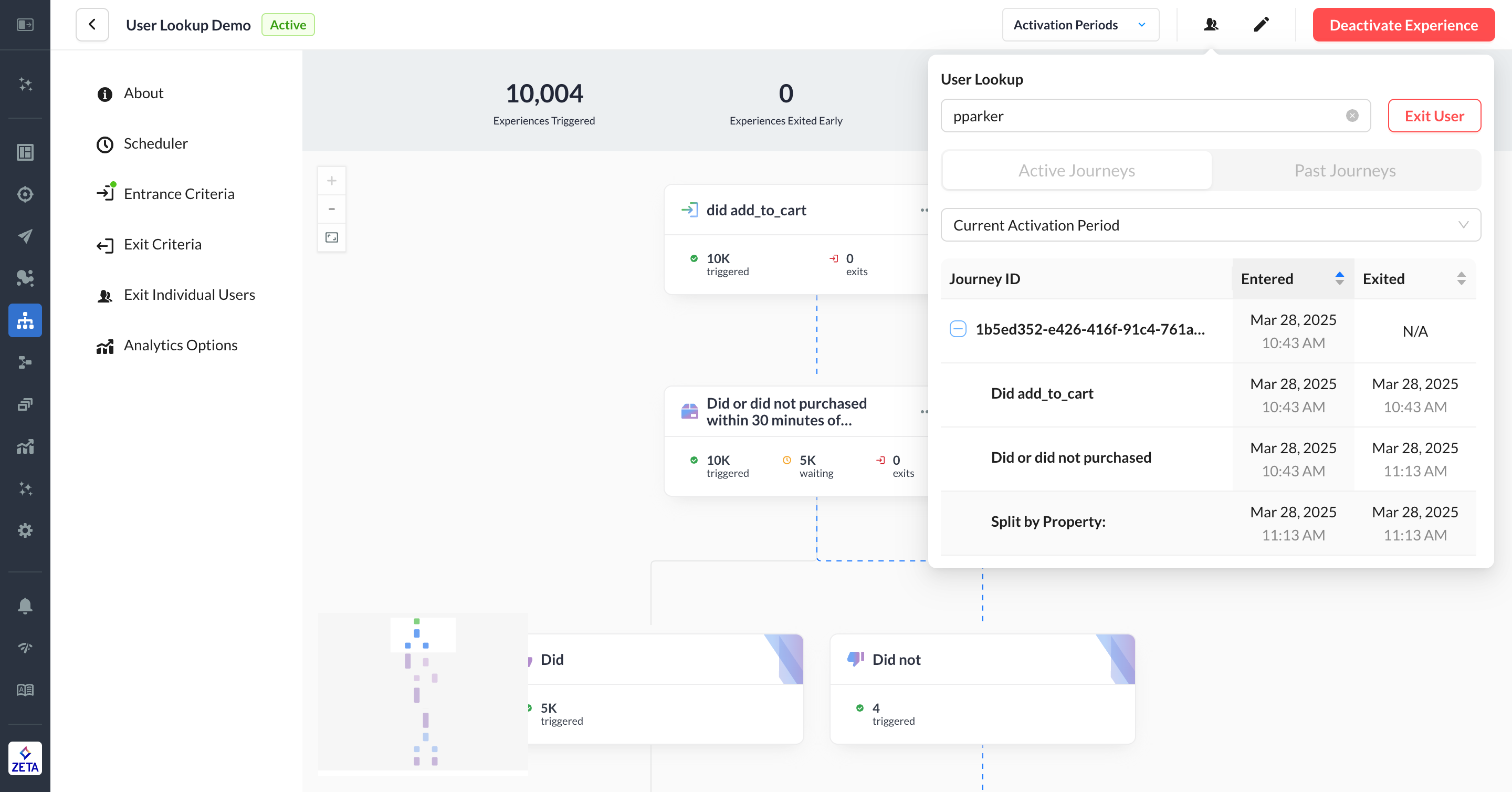
Task: Expand Current Activation Period selector
Action: [1210, 225]
